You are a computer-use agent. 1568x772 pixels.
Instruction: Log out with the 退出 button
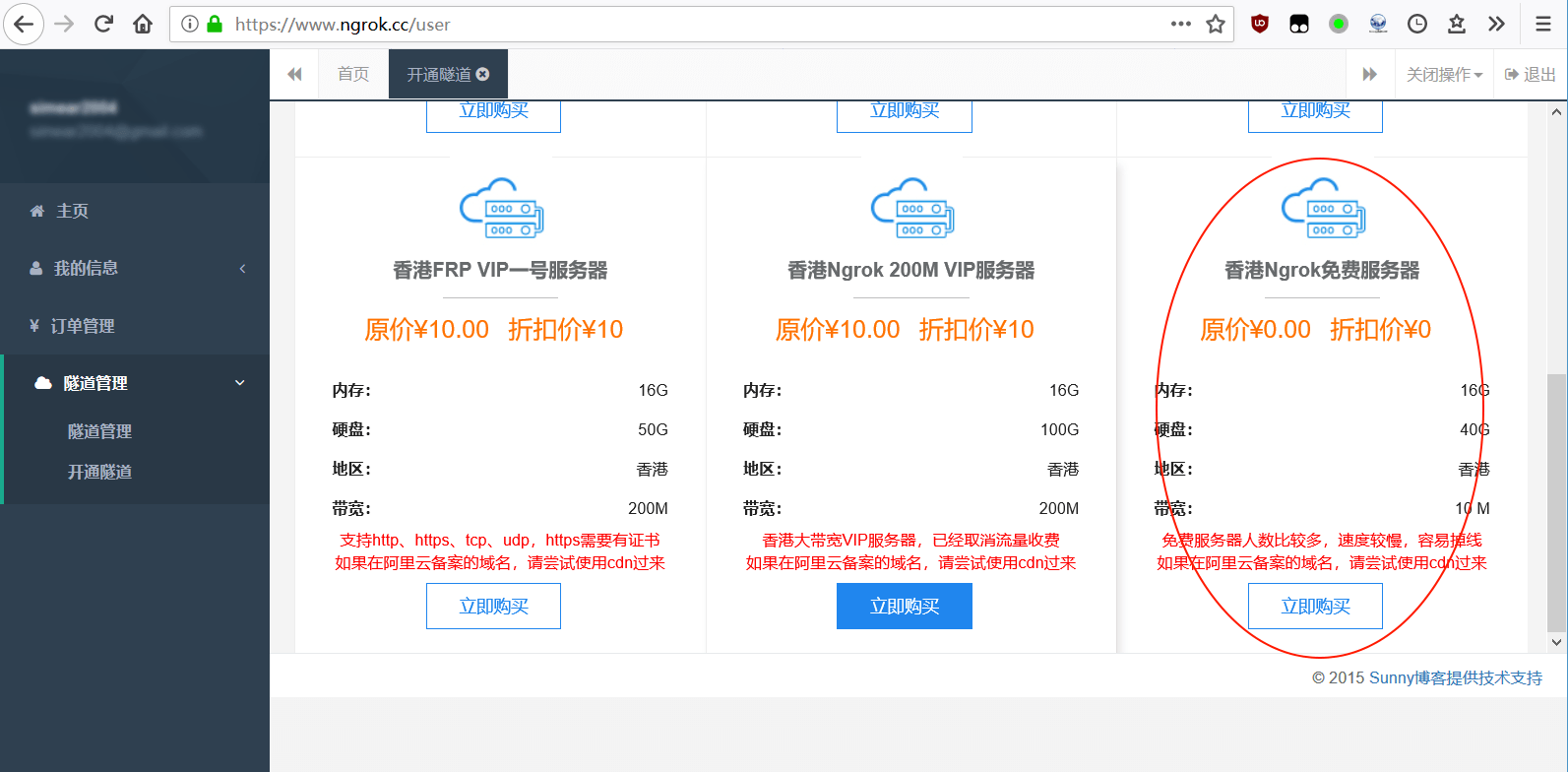[x=1531, y=75]
